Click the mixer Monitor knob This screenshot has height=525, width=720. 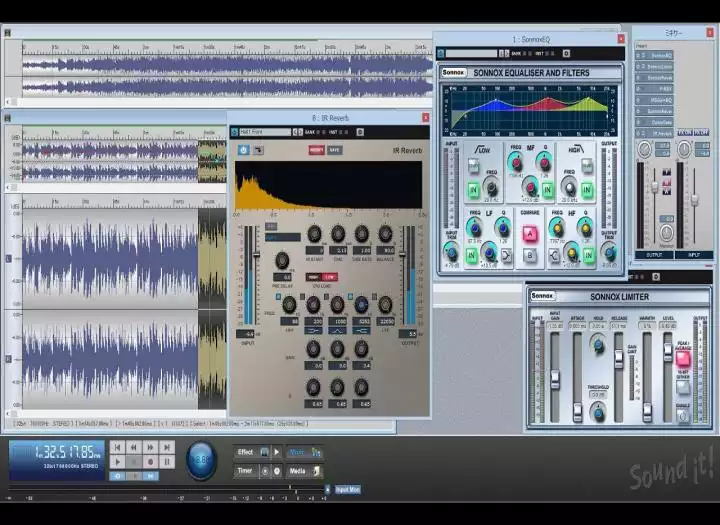click(x=666, y=233)
